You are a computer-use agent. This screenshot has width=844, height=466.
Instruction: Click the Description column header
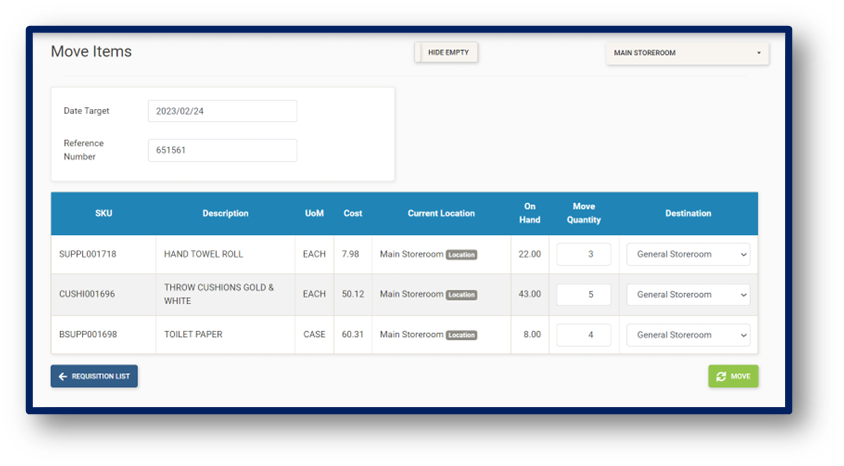225,213
